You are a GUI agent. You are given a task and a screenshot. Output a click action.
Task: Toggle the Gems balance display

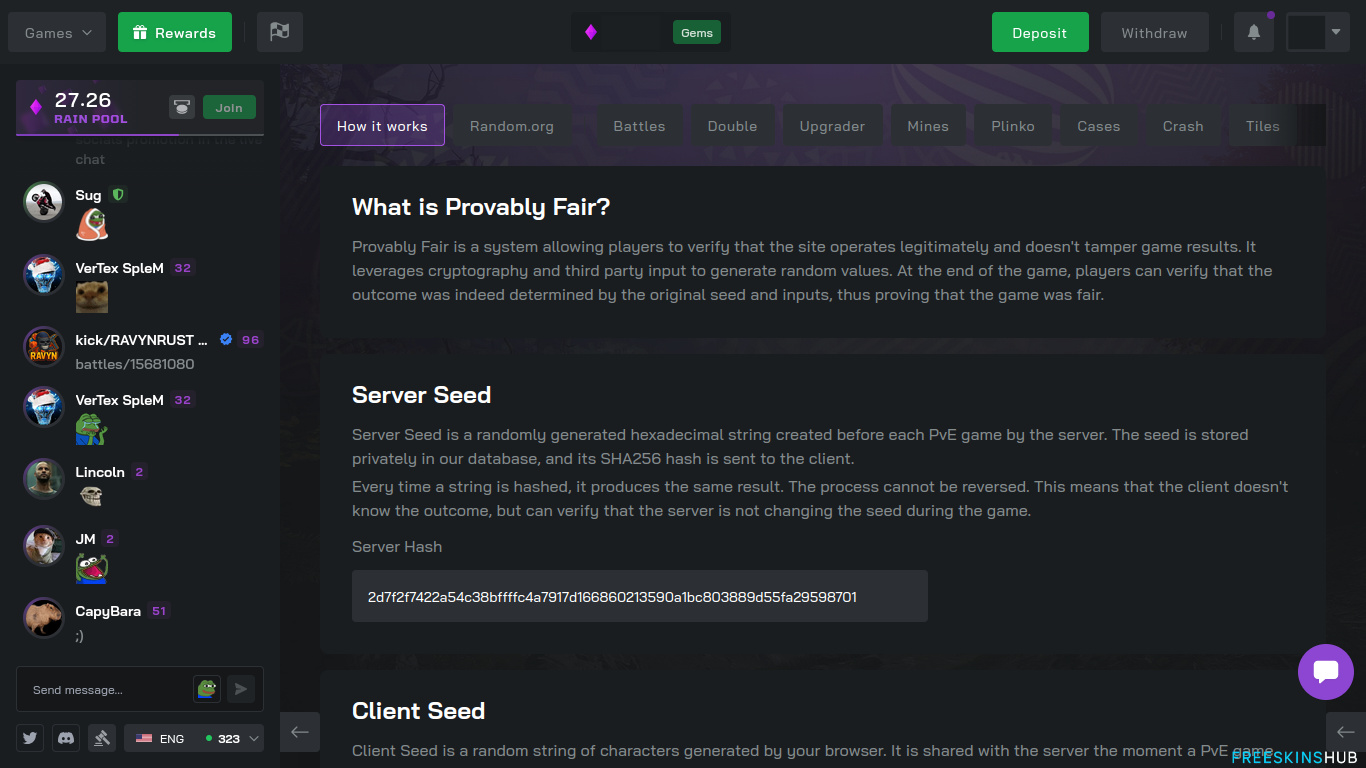tap(697, 31)
